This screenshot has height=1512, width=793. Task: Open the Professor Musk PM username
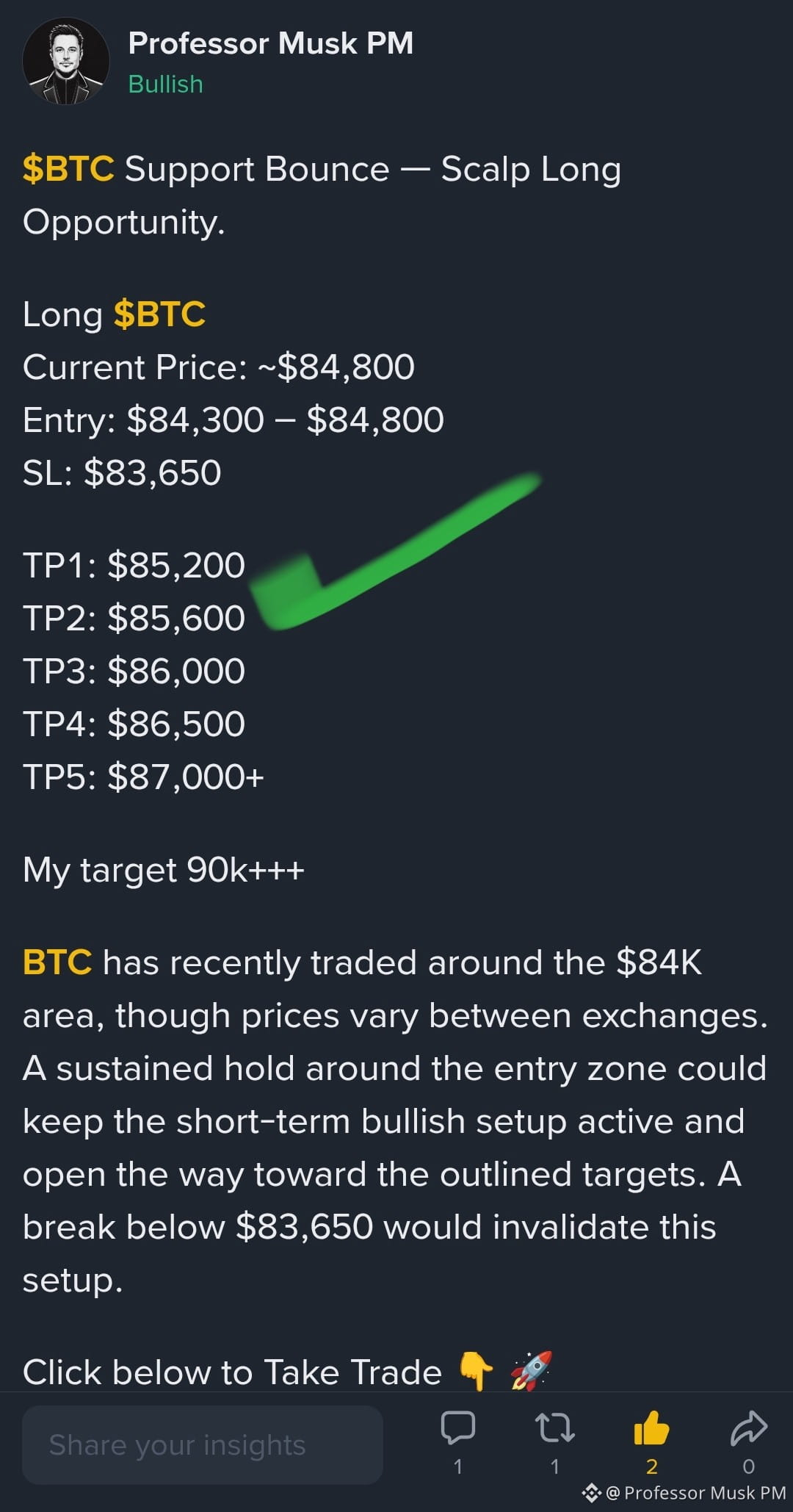pos(270,43)
